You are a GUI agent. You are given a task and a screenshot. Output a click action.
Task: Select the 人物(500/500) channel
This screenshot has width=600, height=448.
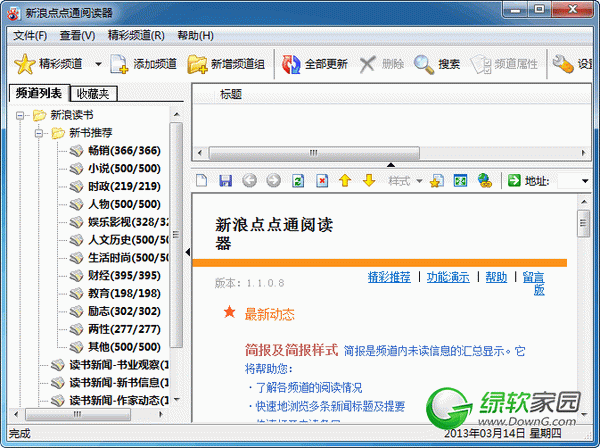pyautogui.click(x=124, y=204)
